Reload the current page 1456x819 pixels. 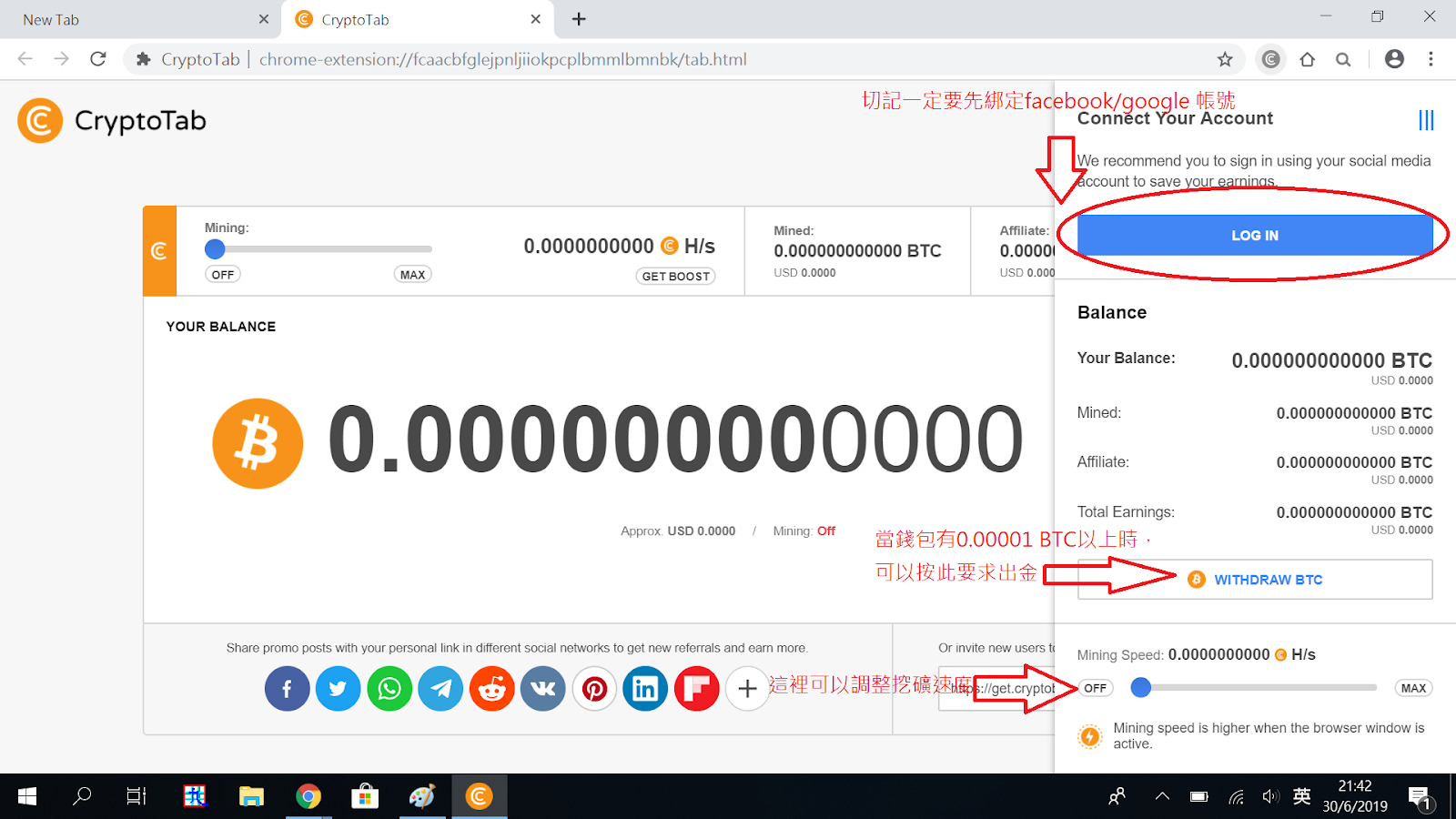click(x=98, y=59)
